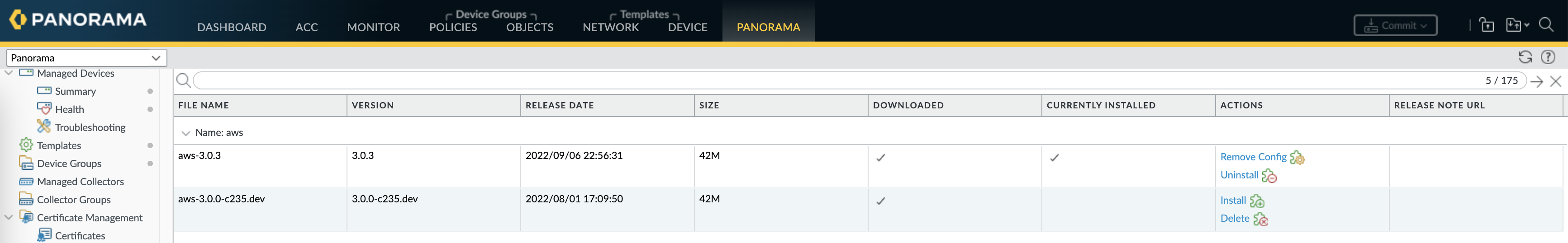Click the Remove Config link
Image resolution: width=1568 pixels, height=243 pixels.
pyautogui.click(x=1253, y=157)
